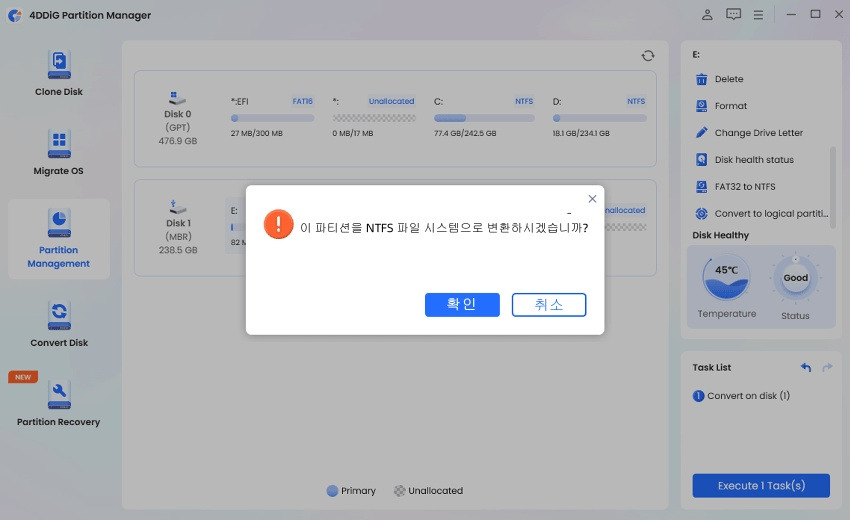This screenshot has height=520, width=850.
Task: Click the Change Drive Letter pencil icon
Action: click(x=701, y=132)
